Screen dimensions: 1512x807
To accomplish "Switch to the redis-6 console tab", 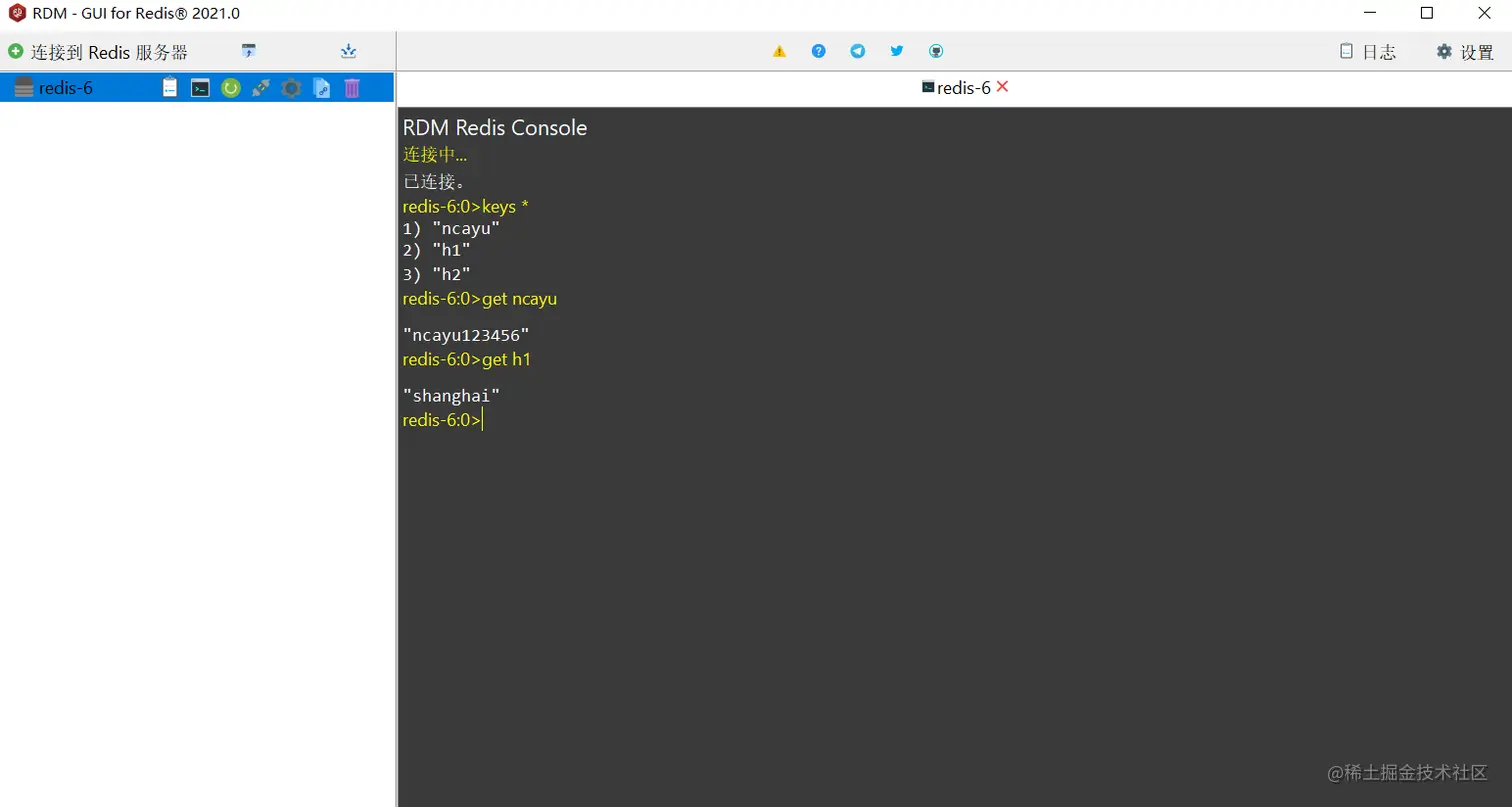I will point(956,88).
